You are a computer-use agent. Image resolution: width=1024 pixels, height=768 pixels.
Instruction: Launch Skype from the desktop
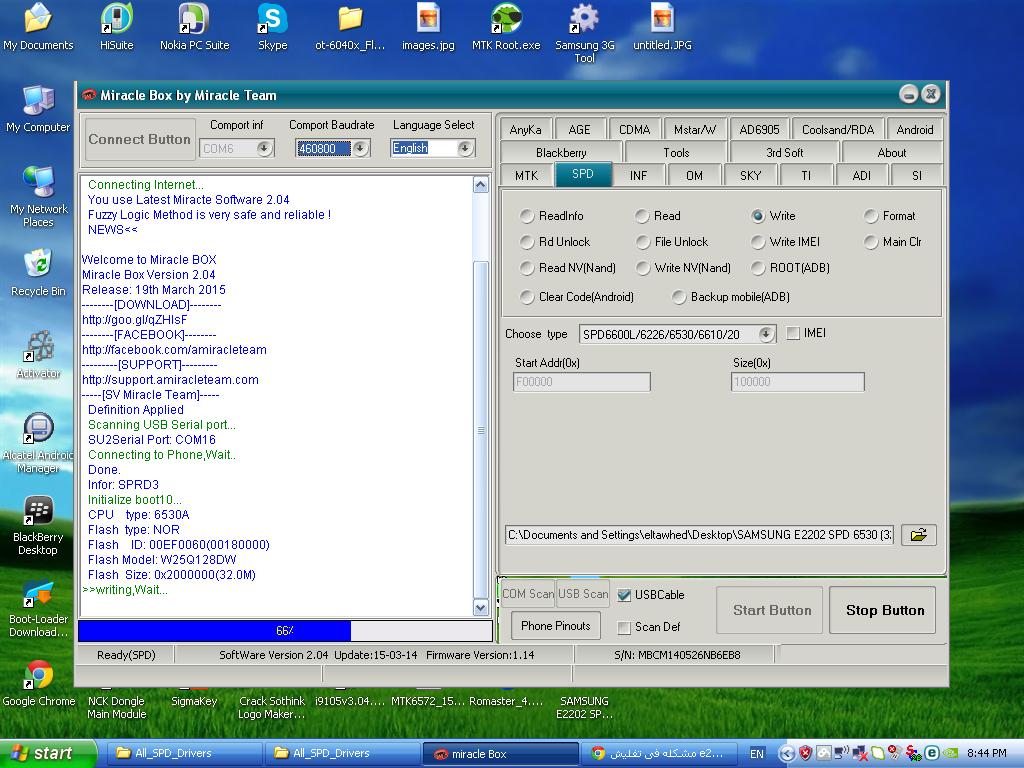tap(272, 26)
